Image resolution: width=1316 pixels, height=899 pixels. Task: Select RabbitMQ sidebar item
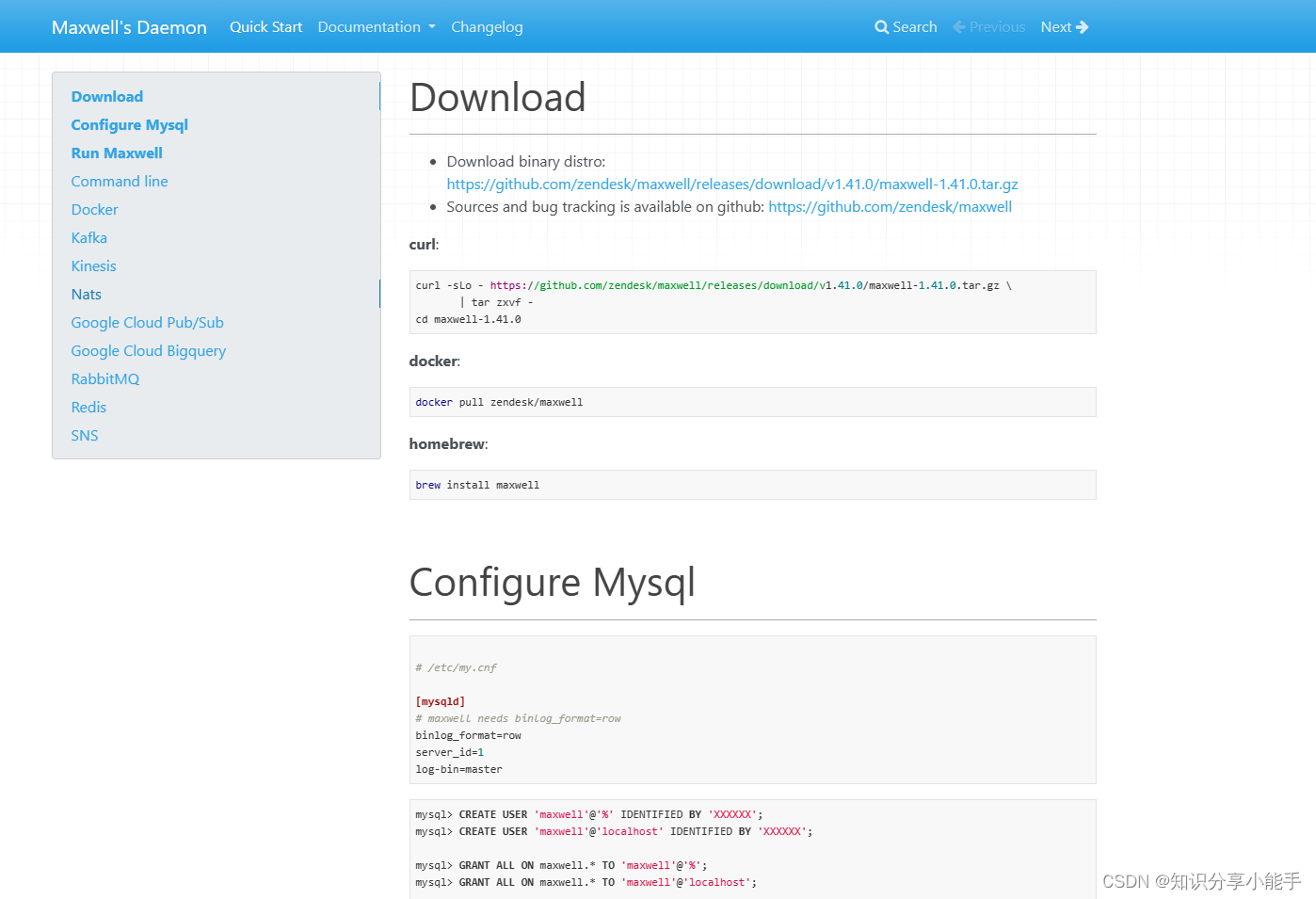pos(105,378)
